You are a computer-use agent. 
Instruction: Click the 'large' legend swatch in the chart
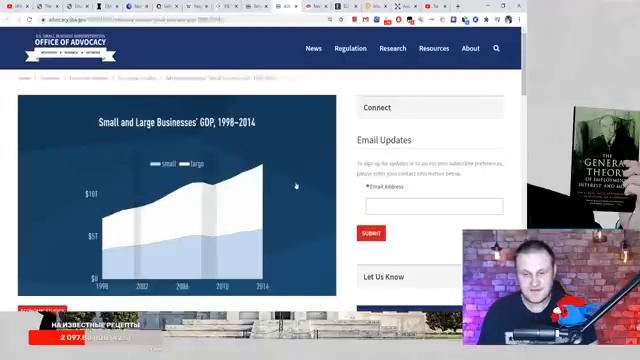[x=184, y=164]
